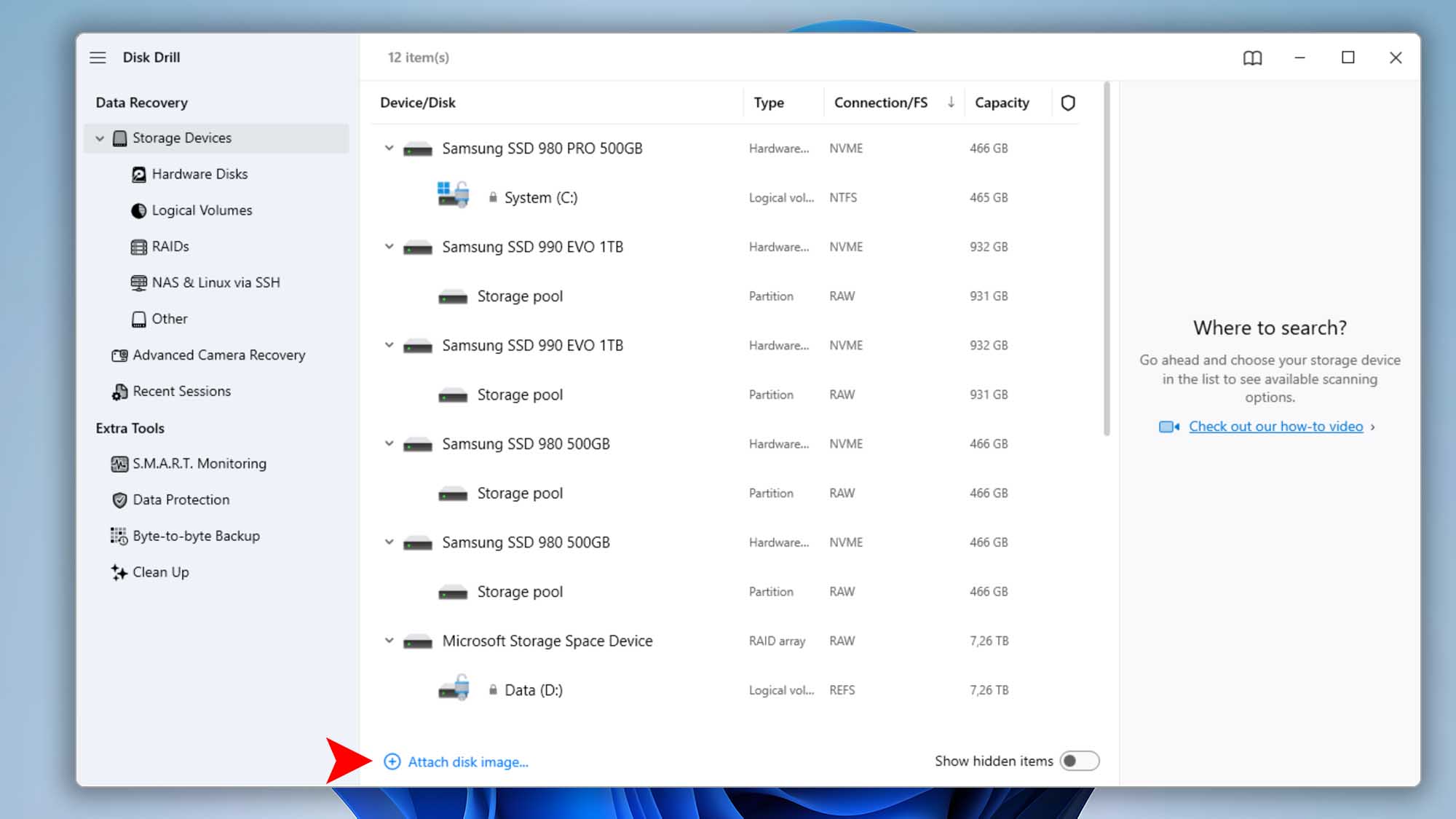Screen dimensions: 1456x819
Task: Click the plus icon of Attach disk image
Action: click(x=392, y=761)
